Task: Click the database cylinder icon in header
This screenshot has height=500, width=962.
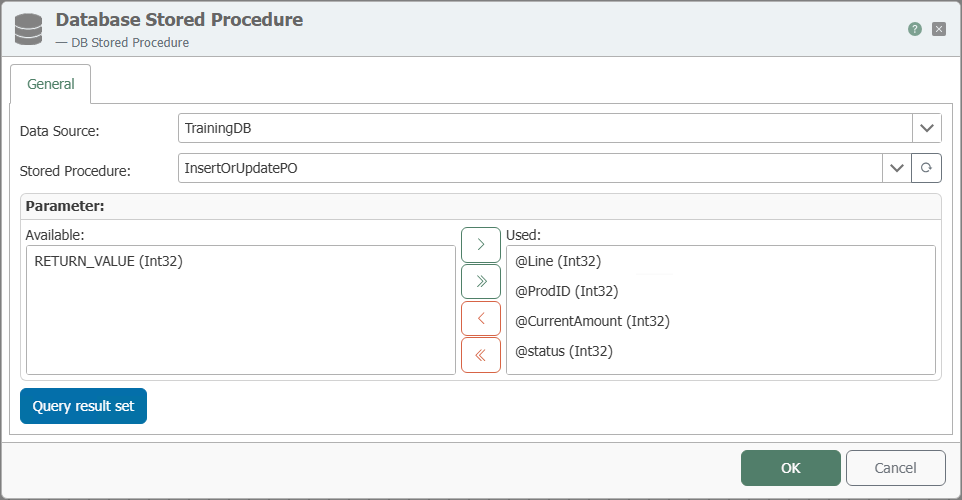Action: [x=28, y=29]
